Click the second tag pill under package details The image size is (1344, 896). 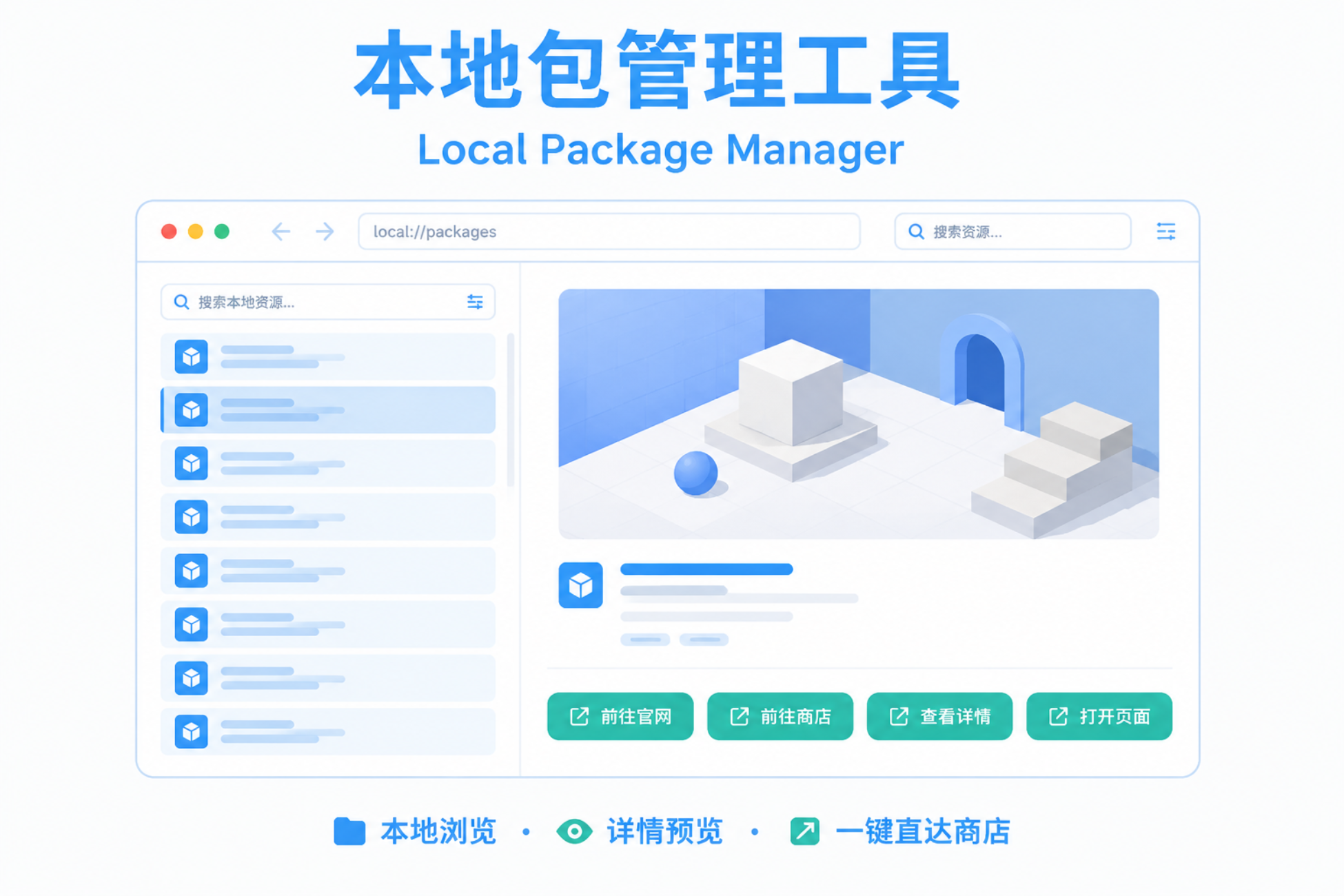pos(704,640)
